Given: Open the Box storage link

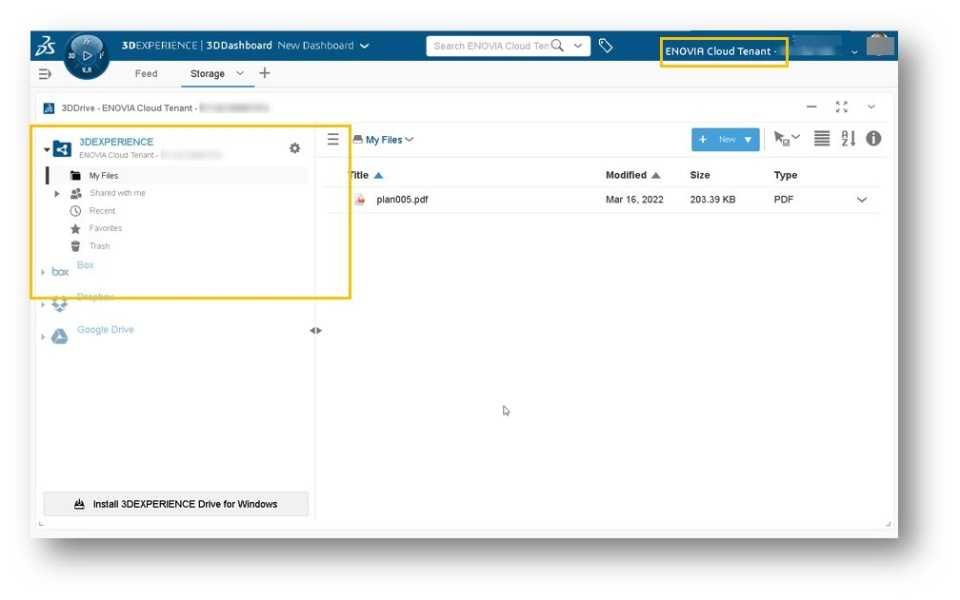Looking at the screenshot, I should click(x=85, y=264).
